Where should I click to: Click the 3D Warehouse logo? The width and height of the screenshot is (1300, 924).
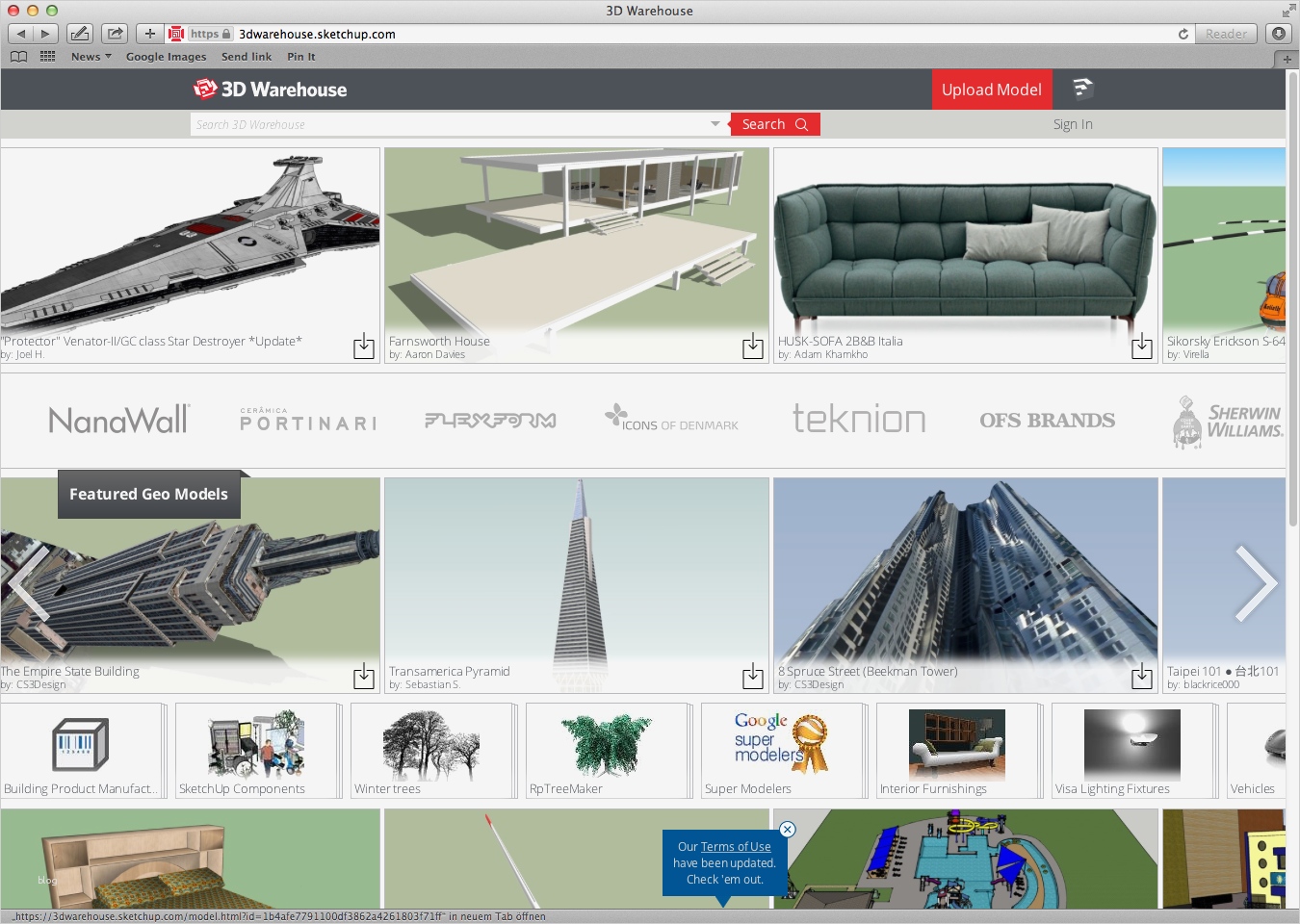(270, 90)
